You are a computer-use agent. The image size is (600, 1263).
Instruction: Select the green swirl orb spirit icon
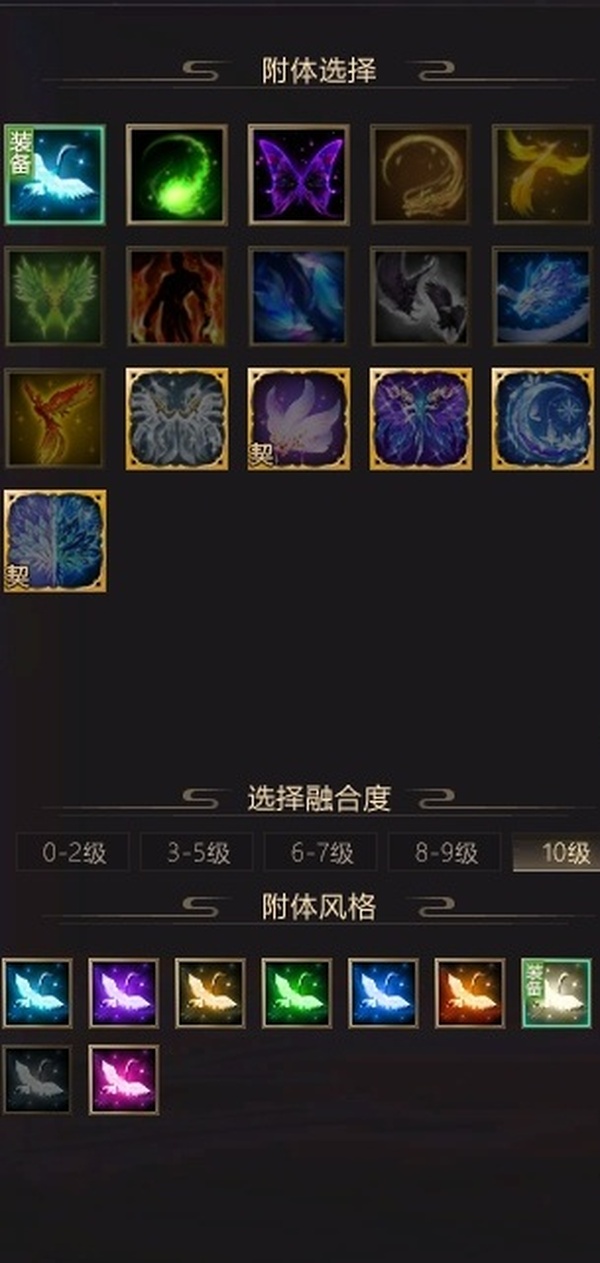click(177, 175)
